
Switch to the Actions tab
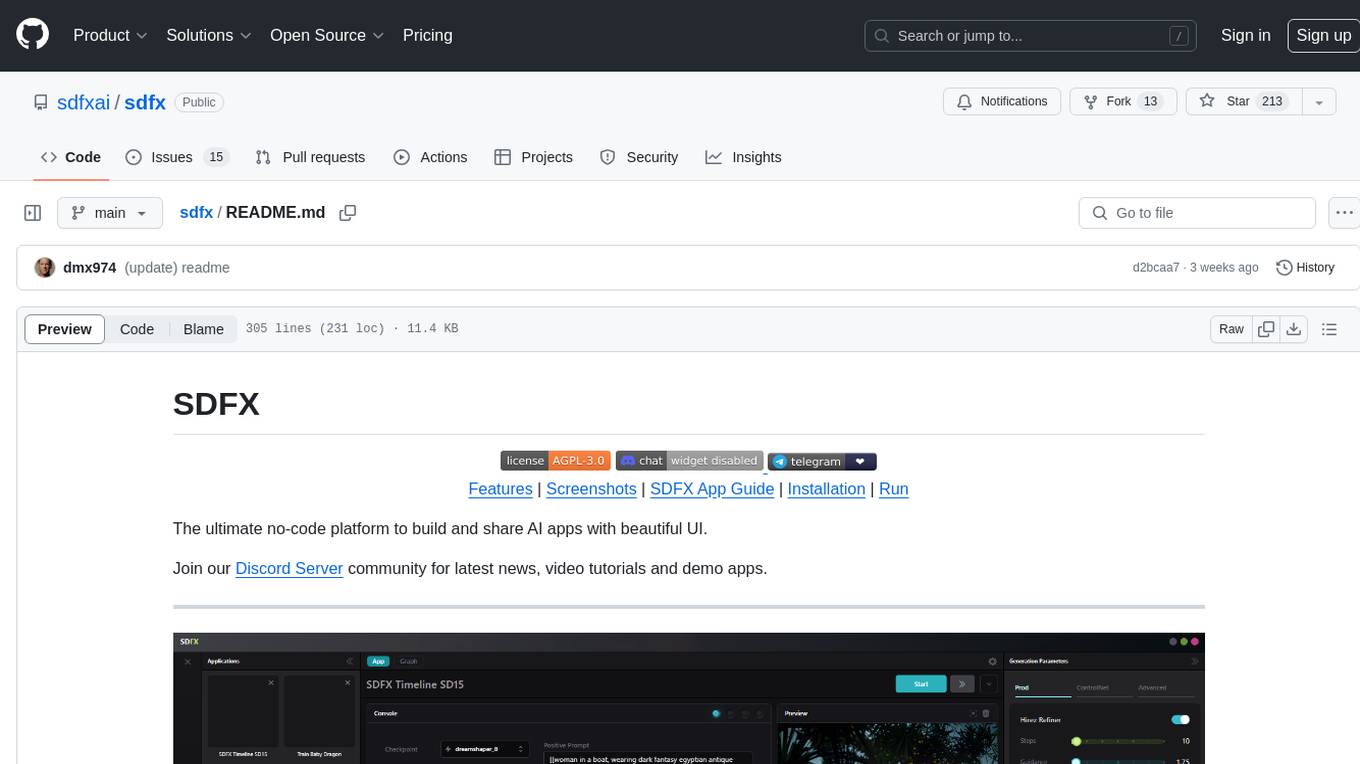[430, 157]
